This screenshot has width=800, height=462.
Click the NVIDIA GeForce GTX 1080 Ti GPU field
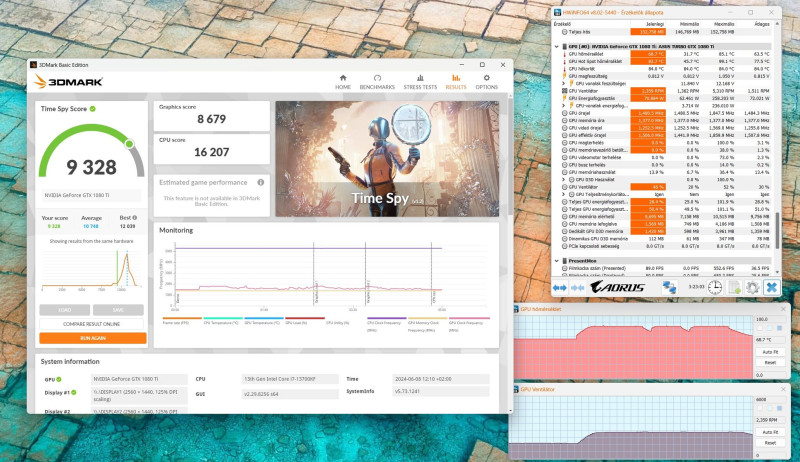click(139, 379)
